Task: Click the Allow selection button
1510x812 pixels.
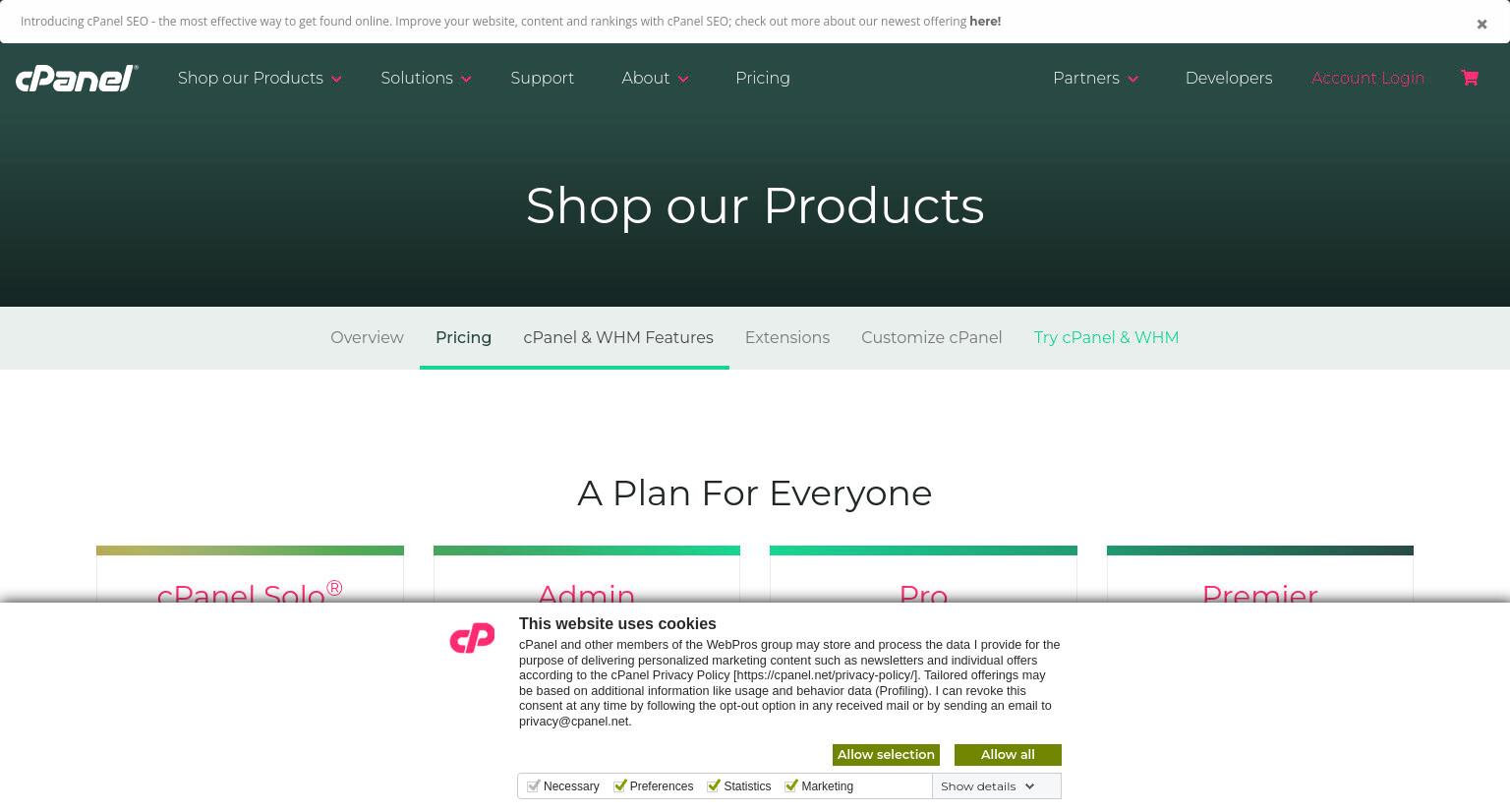Action: pyautogui.click(x=886, y=755)
